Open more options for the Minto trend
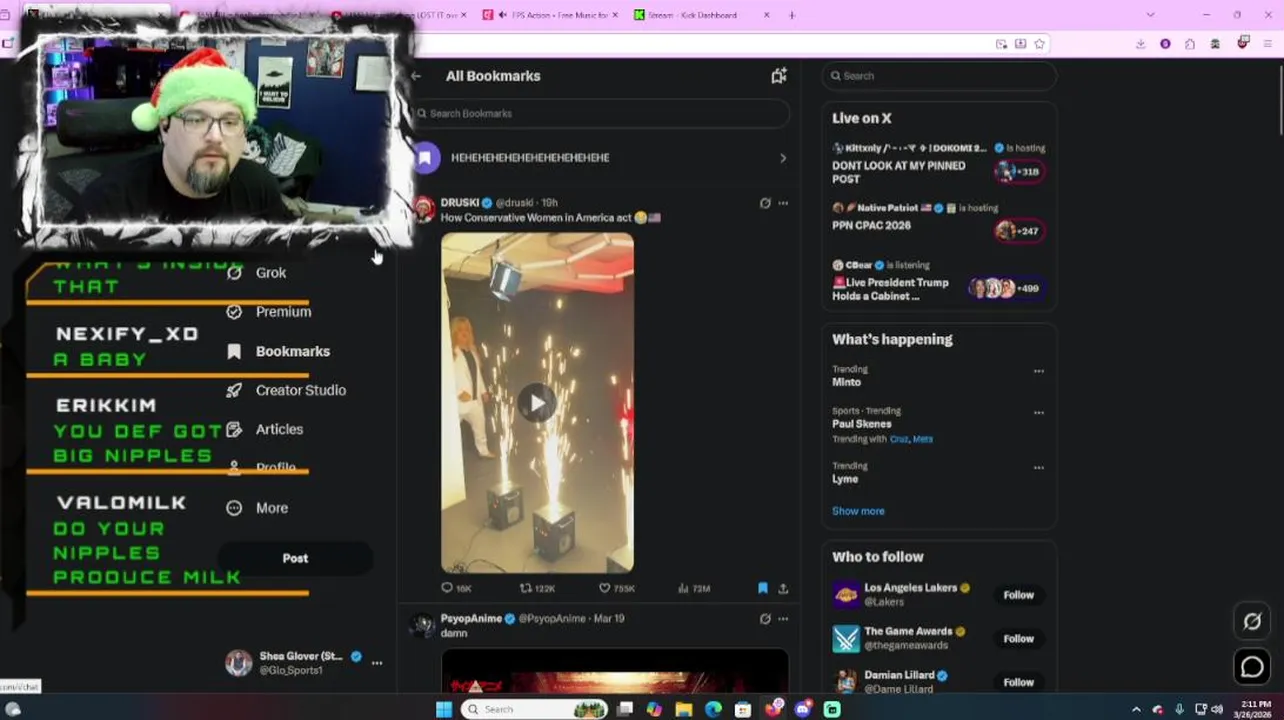Image resolution: width=1284 pixels, height=720 pixels. [x=1039, y=371]
